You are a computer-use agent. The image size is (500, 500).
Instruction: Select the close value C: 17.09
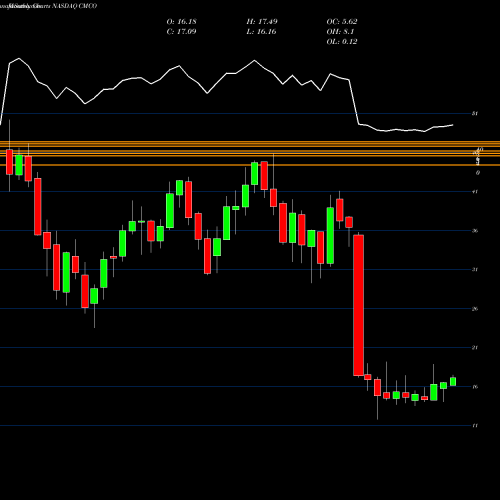coord(181,32)
